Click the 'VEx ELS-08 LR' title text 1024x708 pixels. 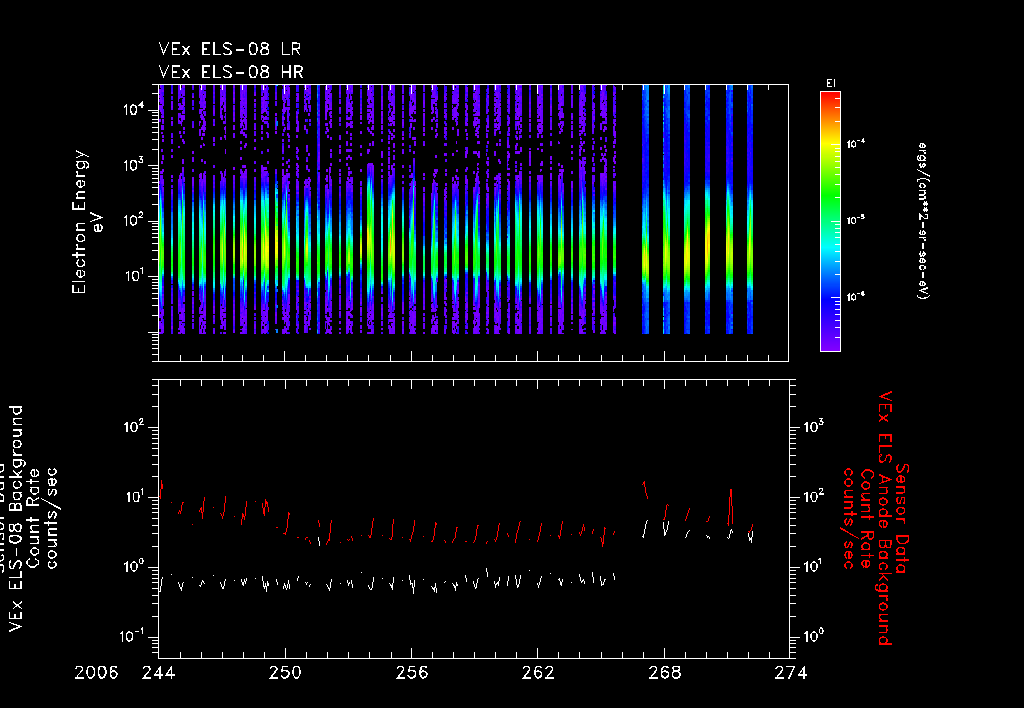pyautogui.click(x=230, y=50)
